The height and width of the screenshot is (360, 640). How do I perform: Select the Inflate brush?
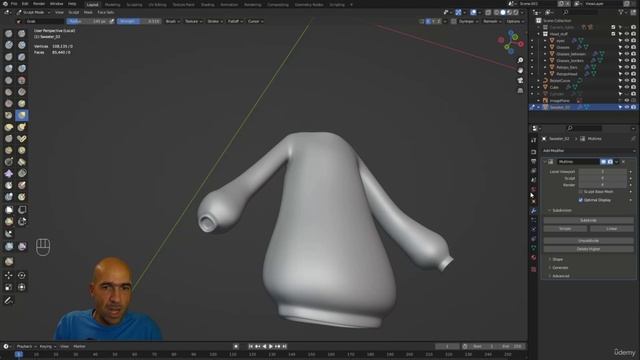click(x=9, y=69)
